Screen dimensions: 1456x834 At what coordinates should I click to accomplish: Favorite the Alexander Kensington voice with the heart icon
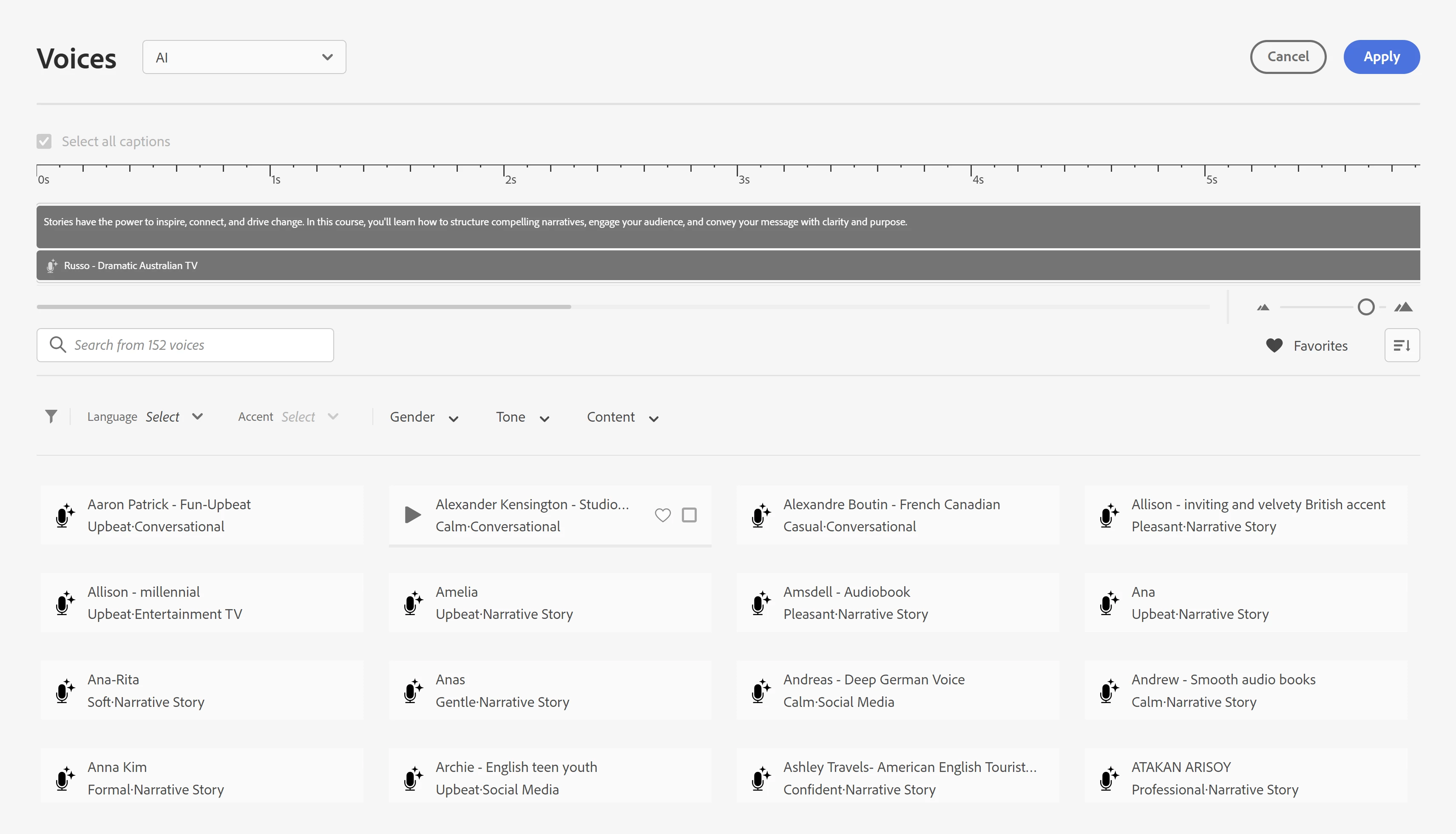[x=663, y=515]
